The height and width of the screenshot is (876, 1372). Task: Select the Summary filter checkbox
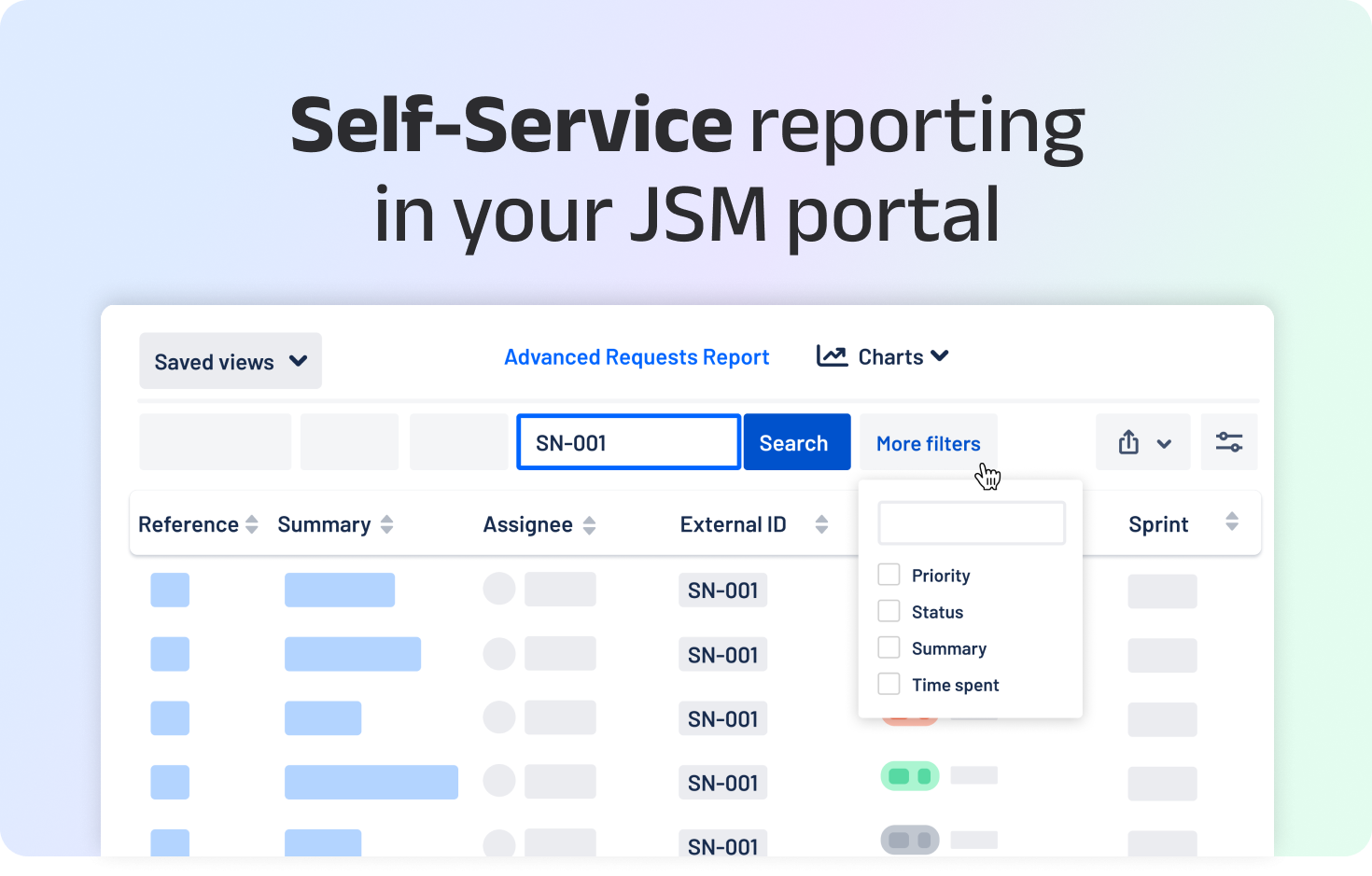(889, 647)
